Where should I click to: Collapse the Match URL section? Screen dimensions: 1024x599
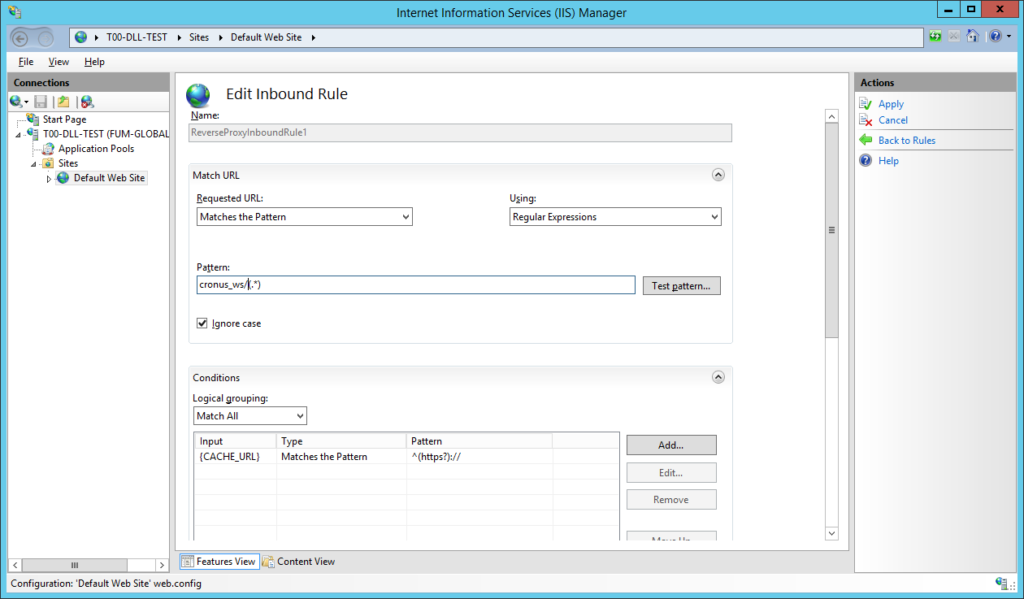point(718,174)
